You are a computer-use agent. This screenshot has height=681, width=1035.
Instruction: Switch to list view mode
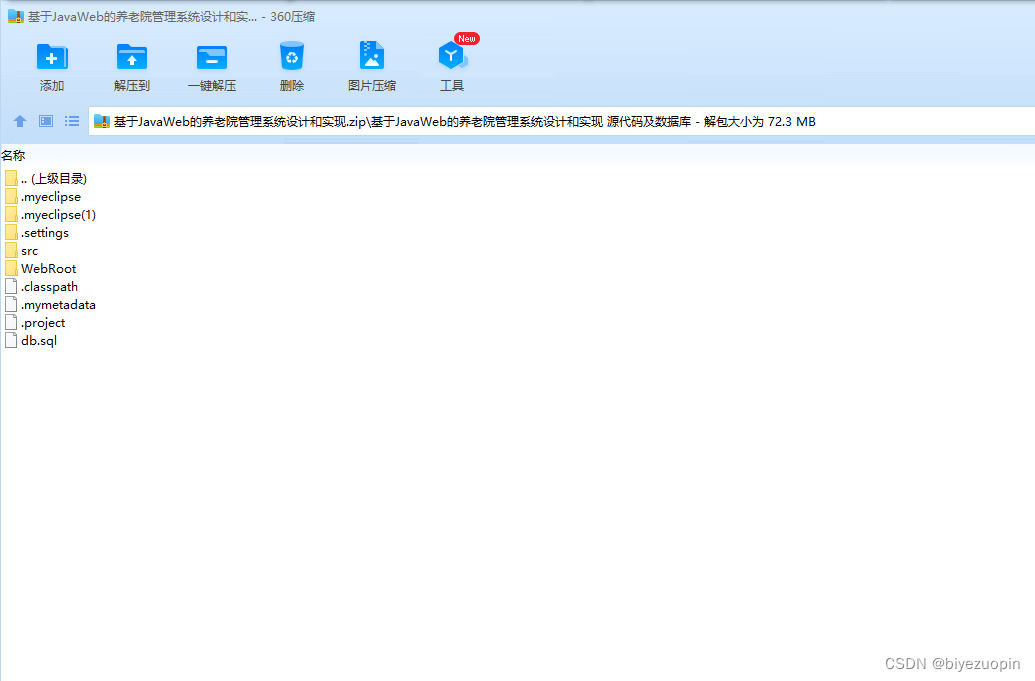point(70,121)
